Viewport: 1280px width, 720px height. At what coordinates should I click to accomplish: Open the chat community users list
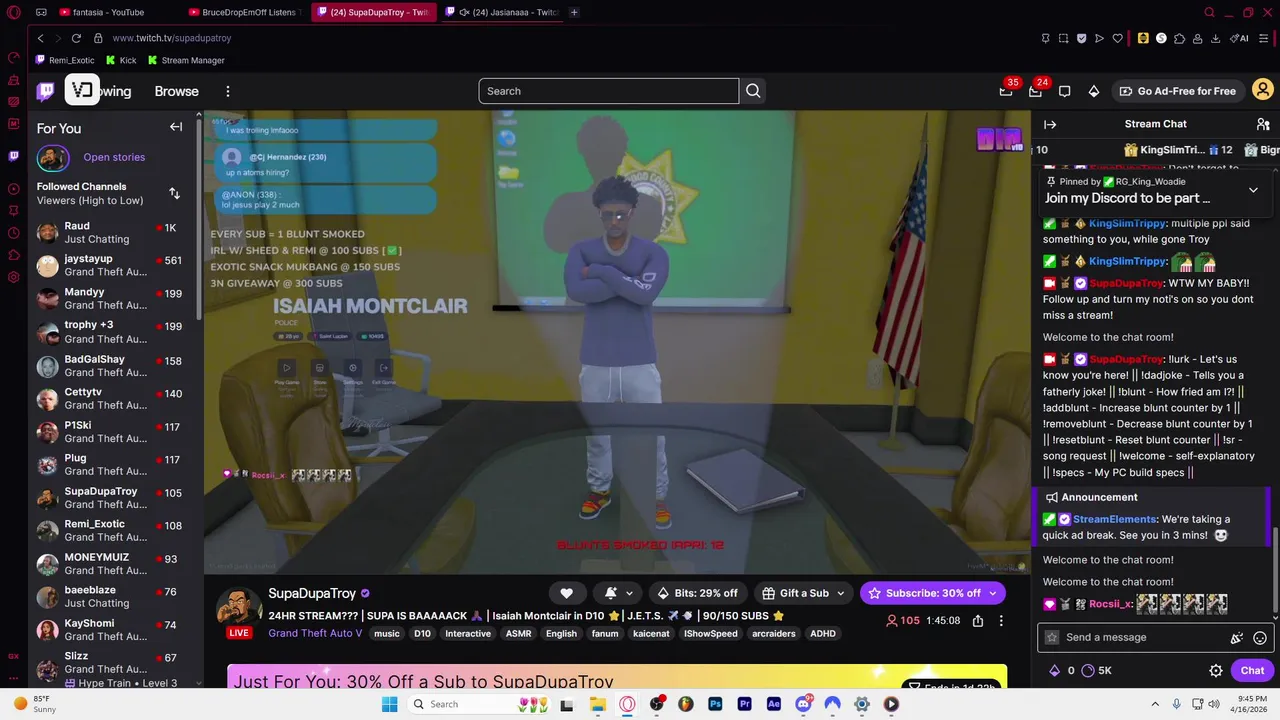pyautogui.click(x=1263, y=124)
